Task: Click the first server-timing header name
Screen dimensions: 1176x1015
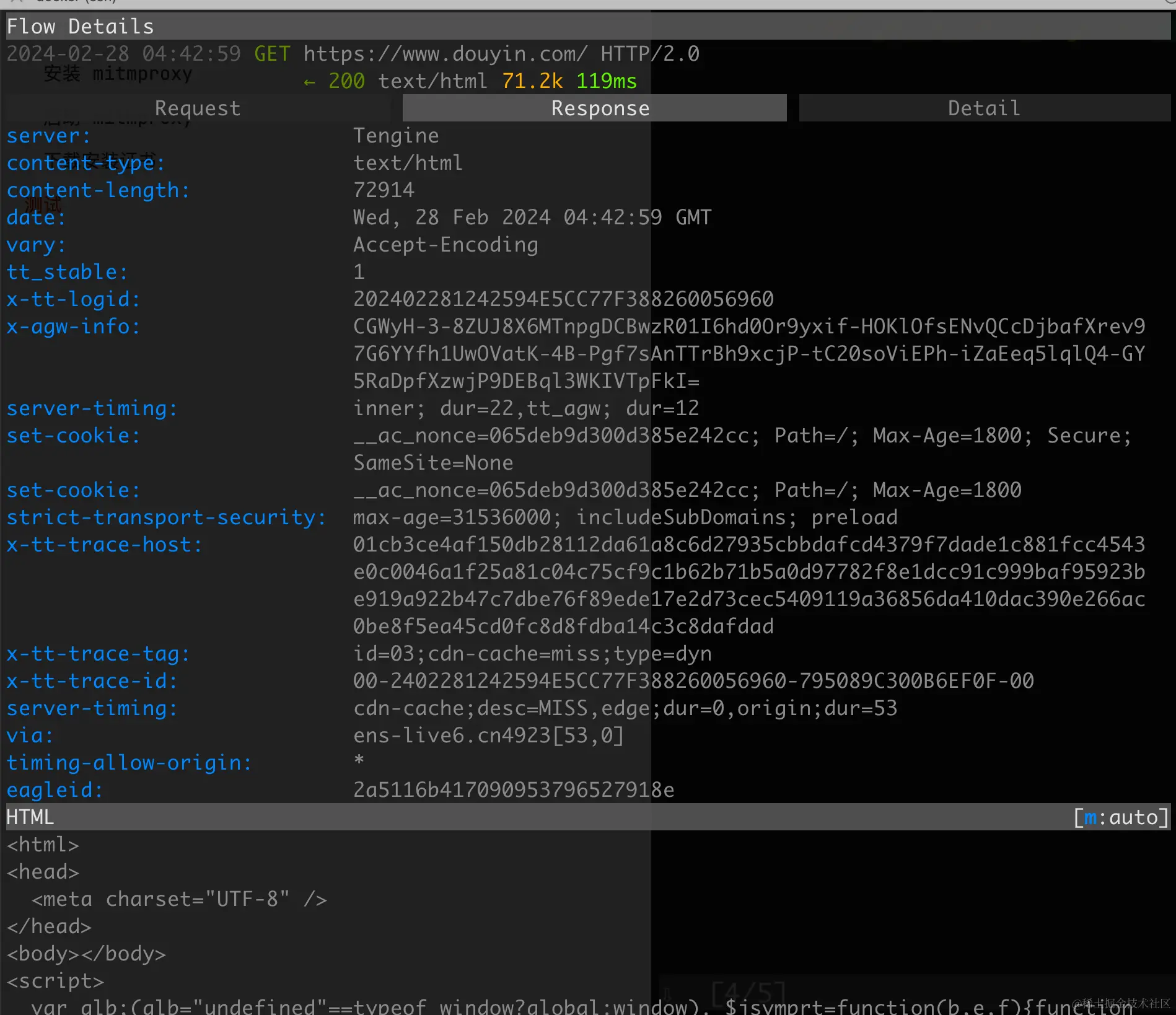Action: tap(92, 408)
